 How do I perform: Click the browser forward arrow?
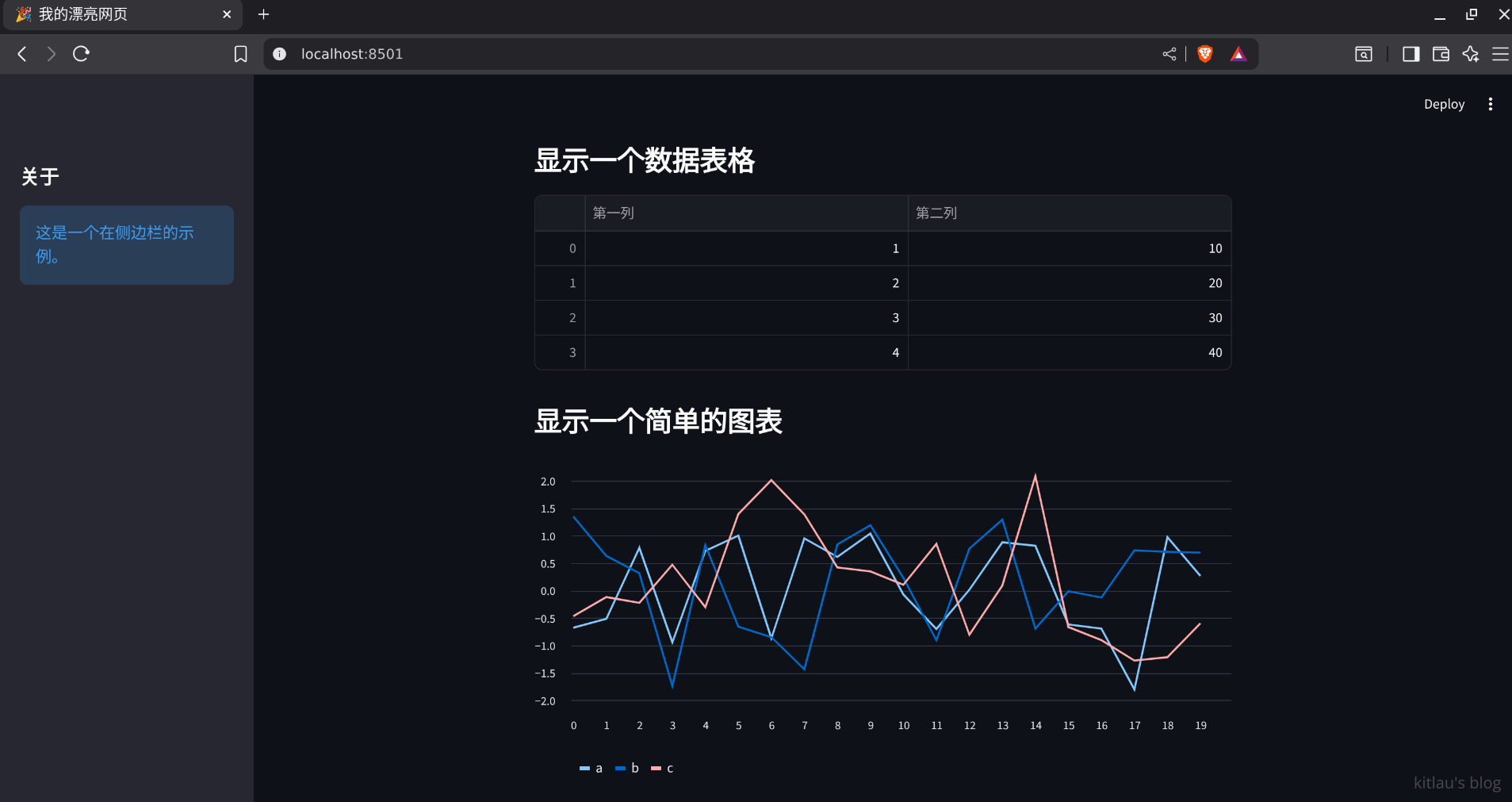[x=52, y=54]
